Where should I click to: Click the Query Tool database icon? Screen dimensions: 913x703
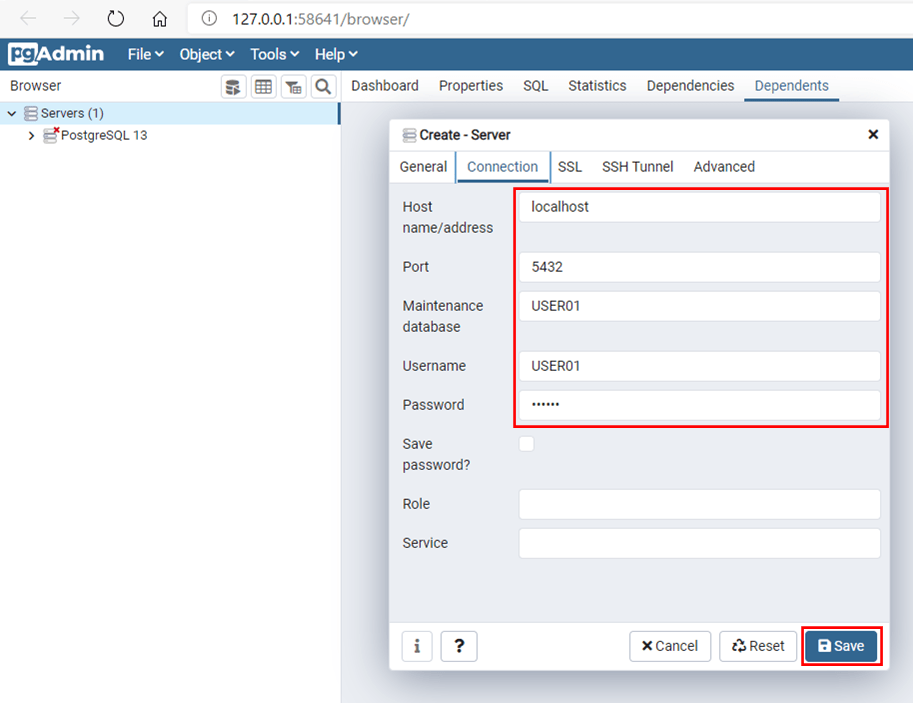pyautogui.click(x=233, y=87)
